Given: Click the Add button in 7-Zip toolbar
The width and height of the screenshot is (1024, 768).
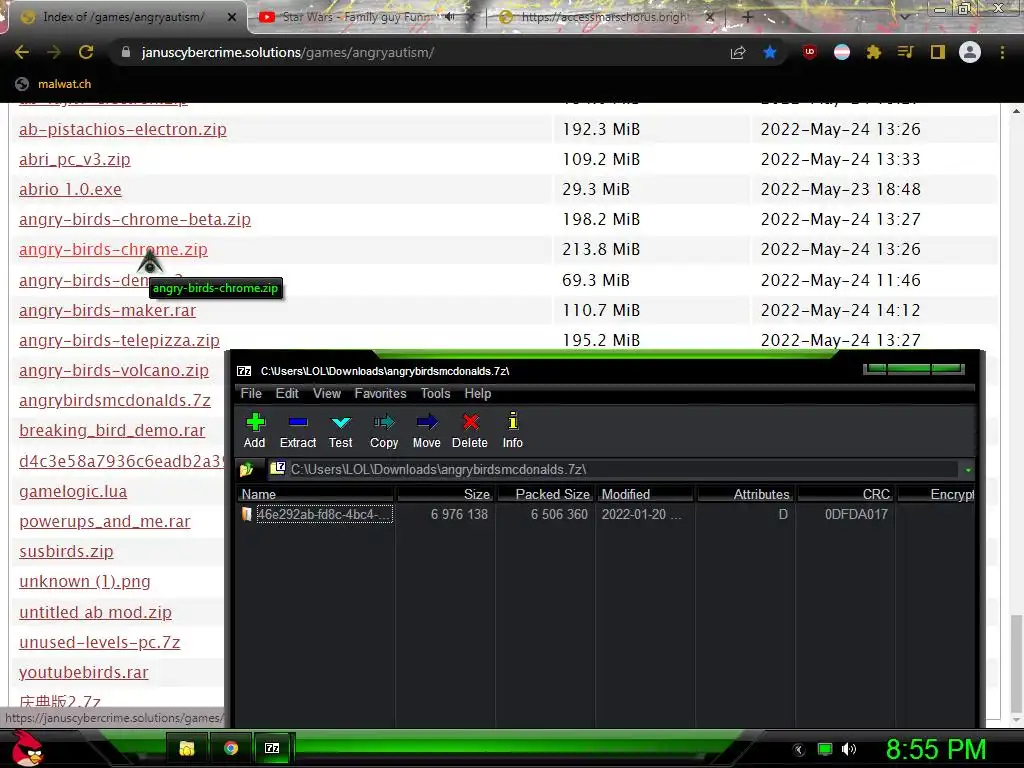Looking at the screenshot, I should [x=255, y=431].
